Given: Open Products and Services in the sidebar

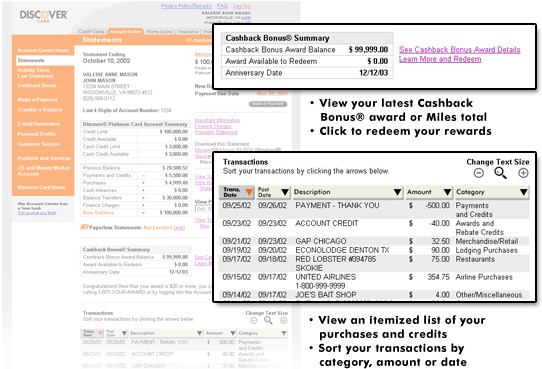Looking at the screenshot, I should [44, 158].
